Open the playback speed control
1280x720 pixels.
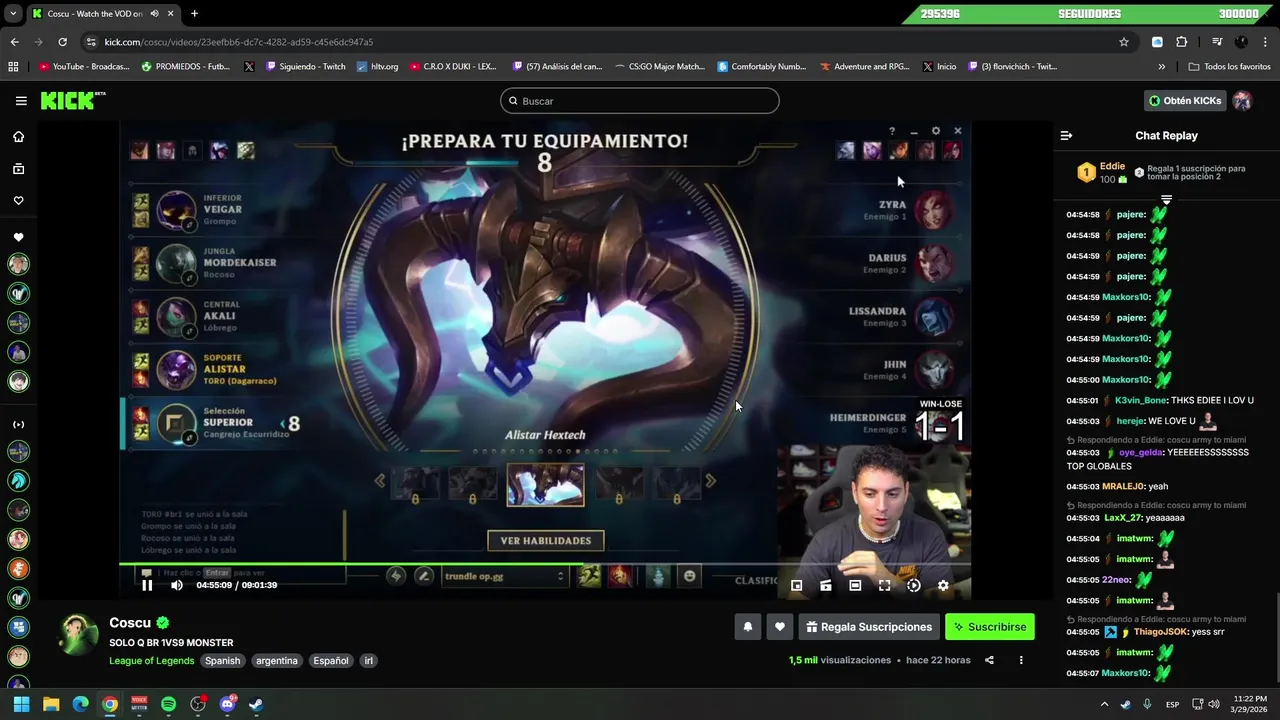913,586
